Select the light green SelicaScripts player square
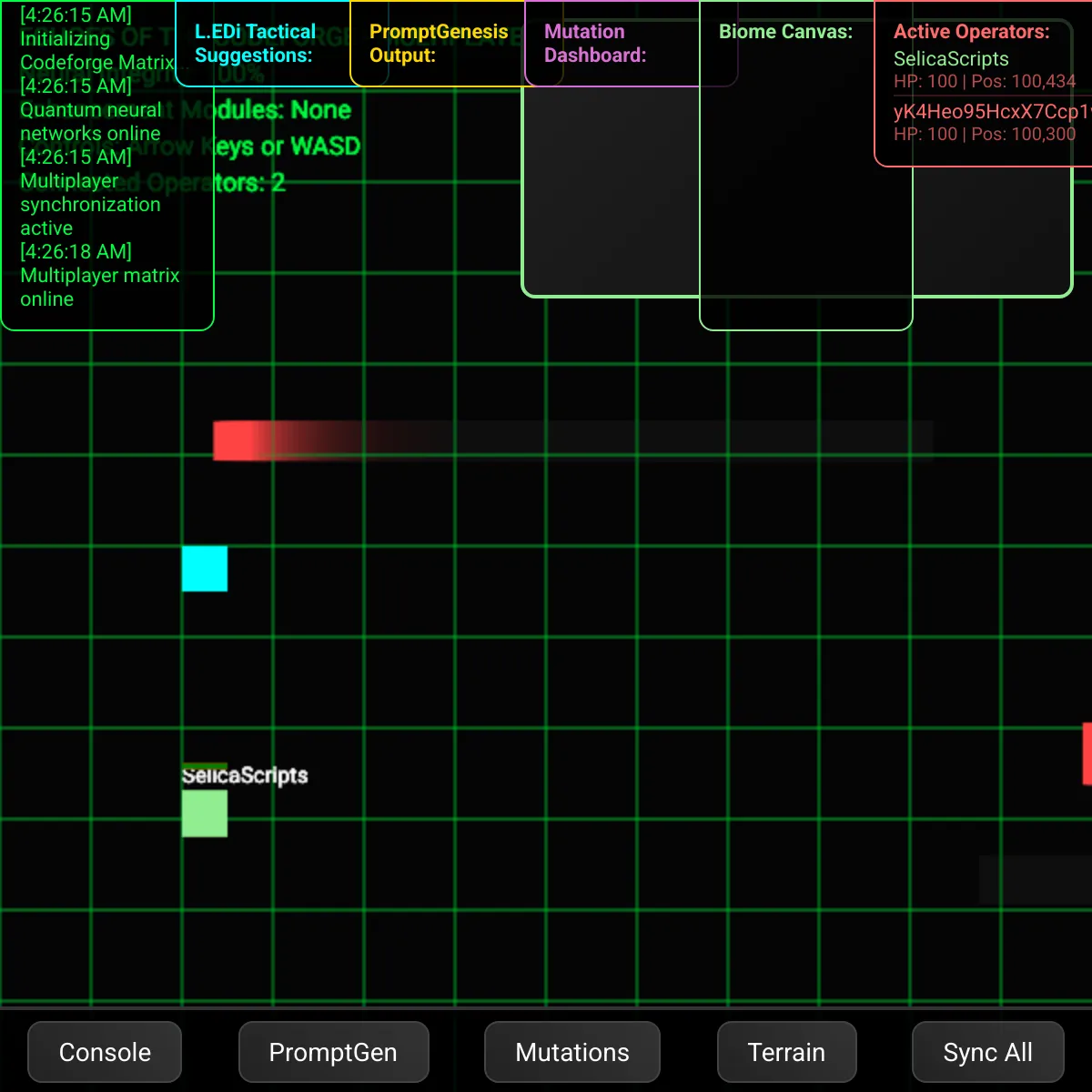The width and height of the screenshot is (1092, 1092). [x=205, y=814]
